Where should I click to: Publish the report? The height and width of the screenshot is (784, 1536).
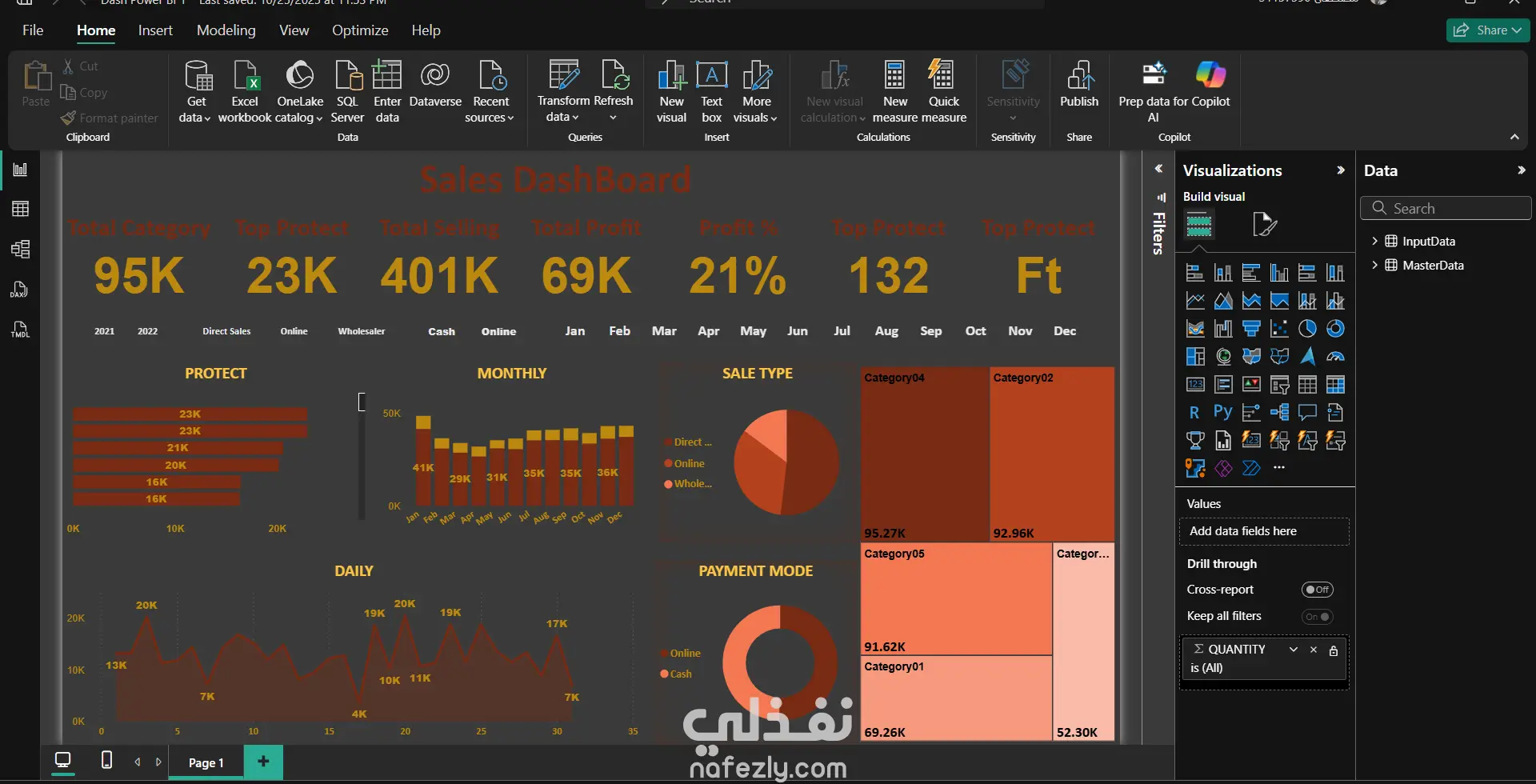pos(1079,84)
